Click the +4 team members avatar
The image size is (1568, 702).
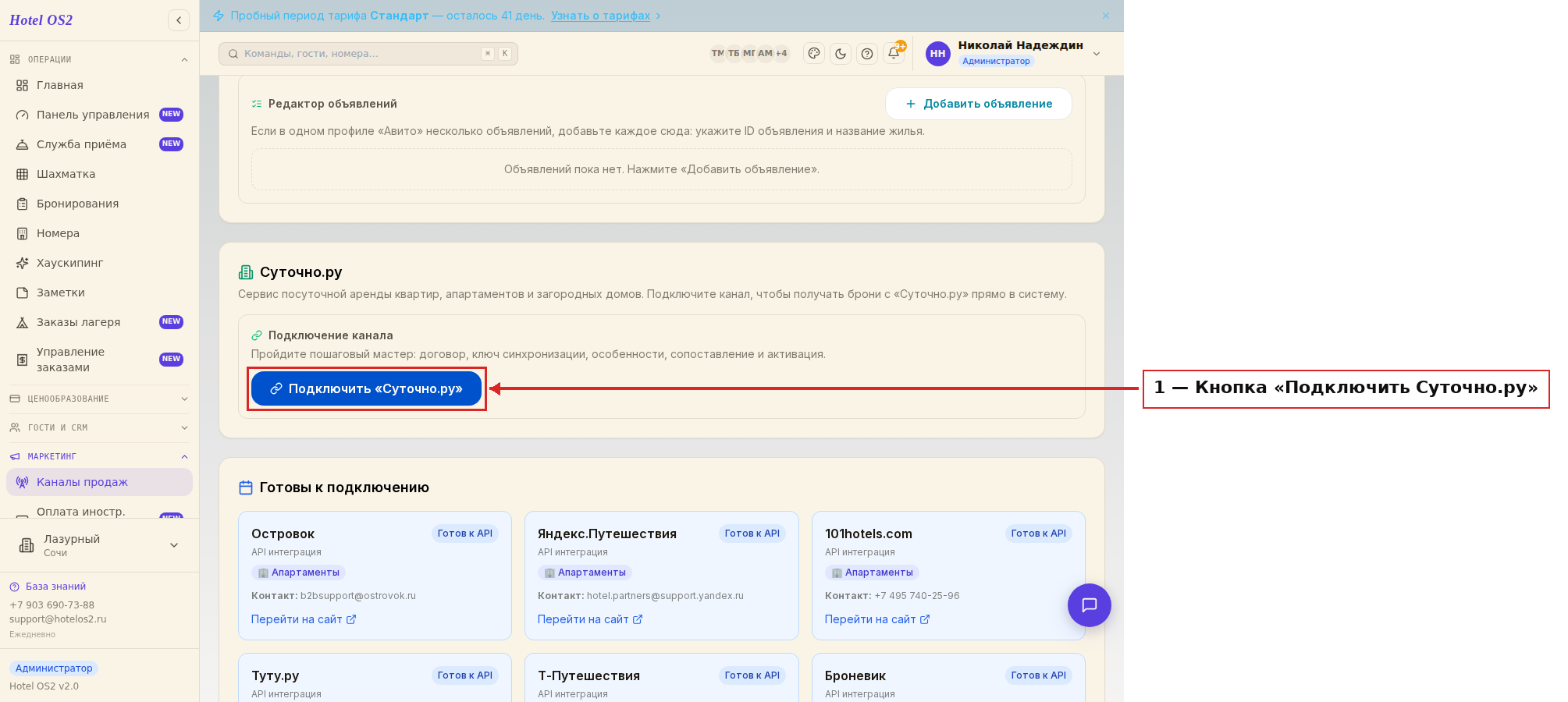click(x=781, y=53)
